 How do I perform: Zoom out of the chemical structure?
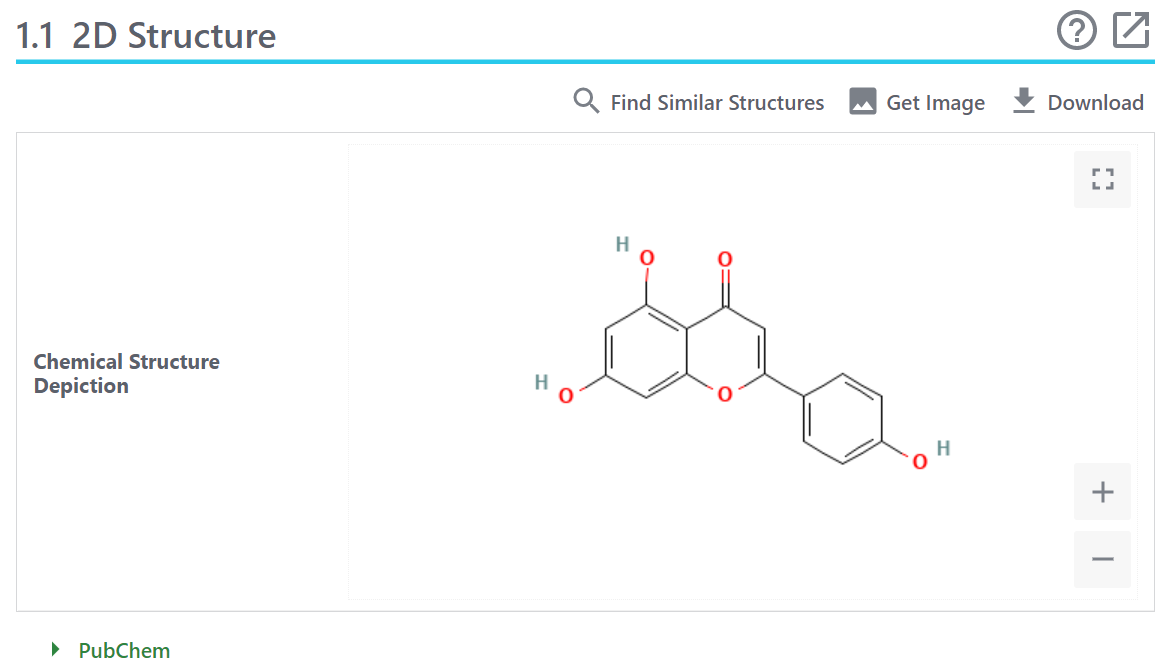coord(1102,559)
